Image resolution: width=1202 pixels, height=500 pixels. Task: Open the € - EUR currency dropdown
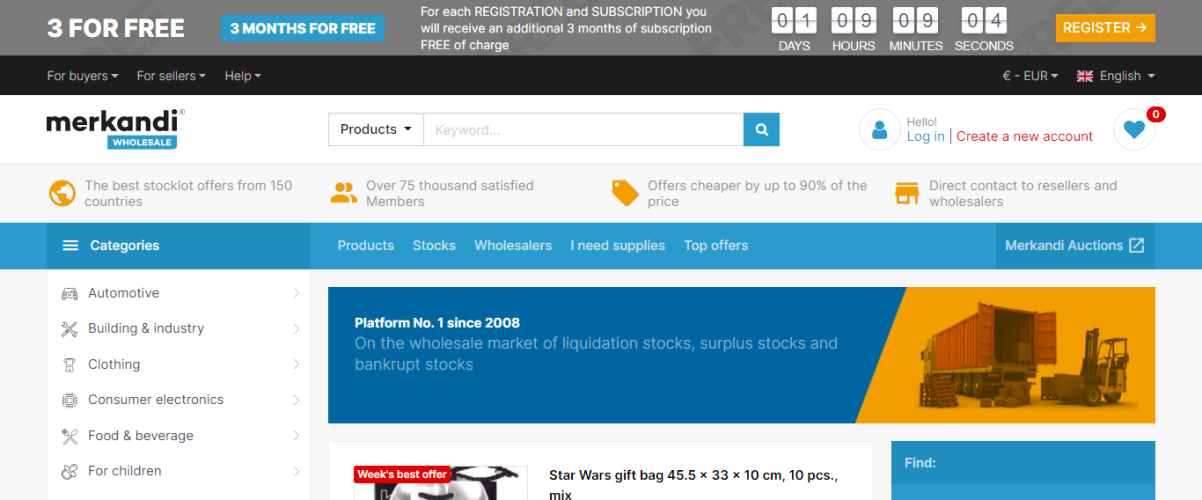pyautogui.click(x=1030, y=76)
